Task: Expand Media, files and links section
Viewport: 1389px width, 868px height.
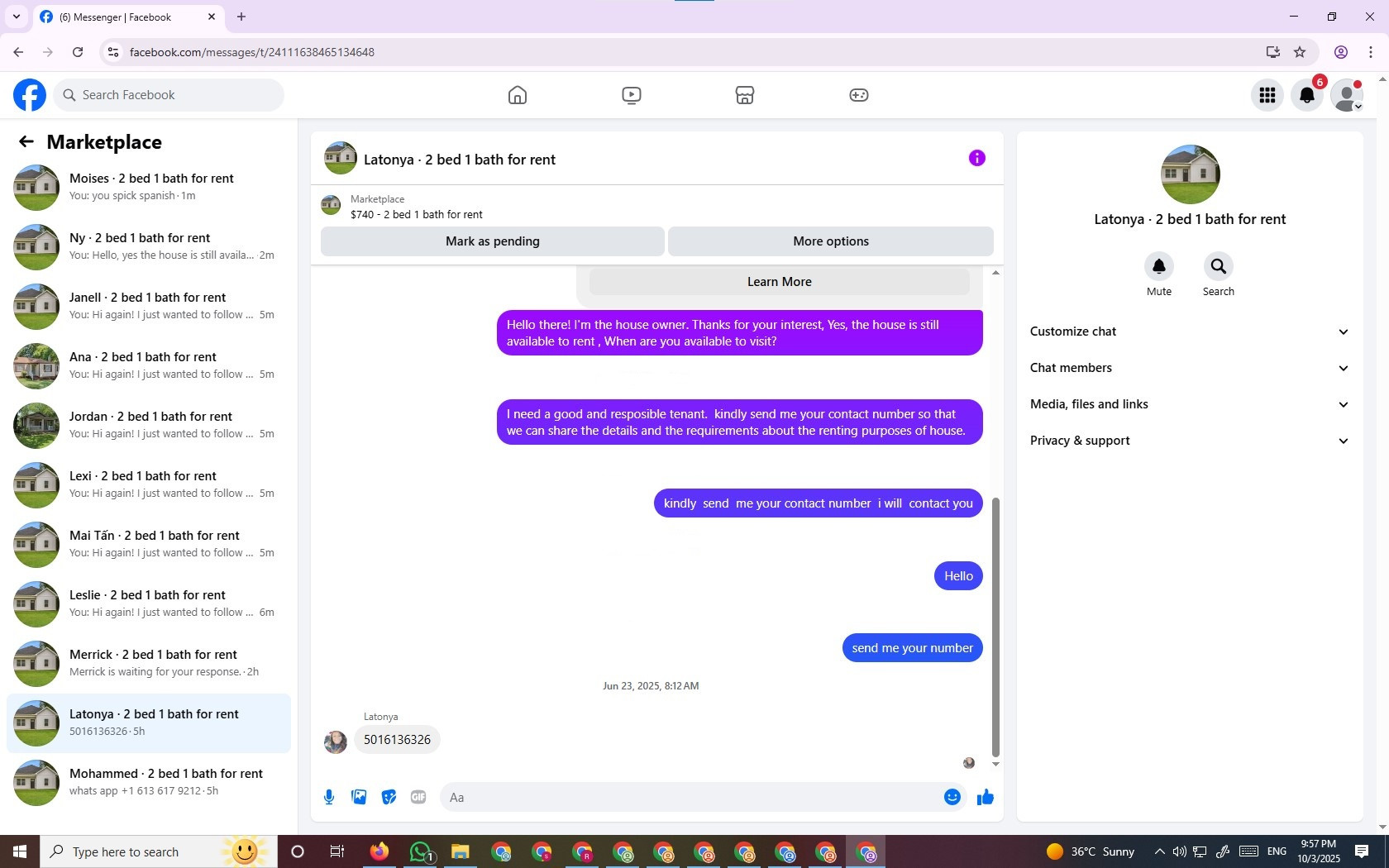Action: click(1190, 404)
